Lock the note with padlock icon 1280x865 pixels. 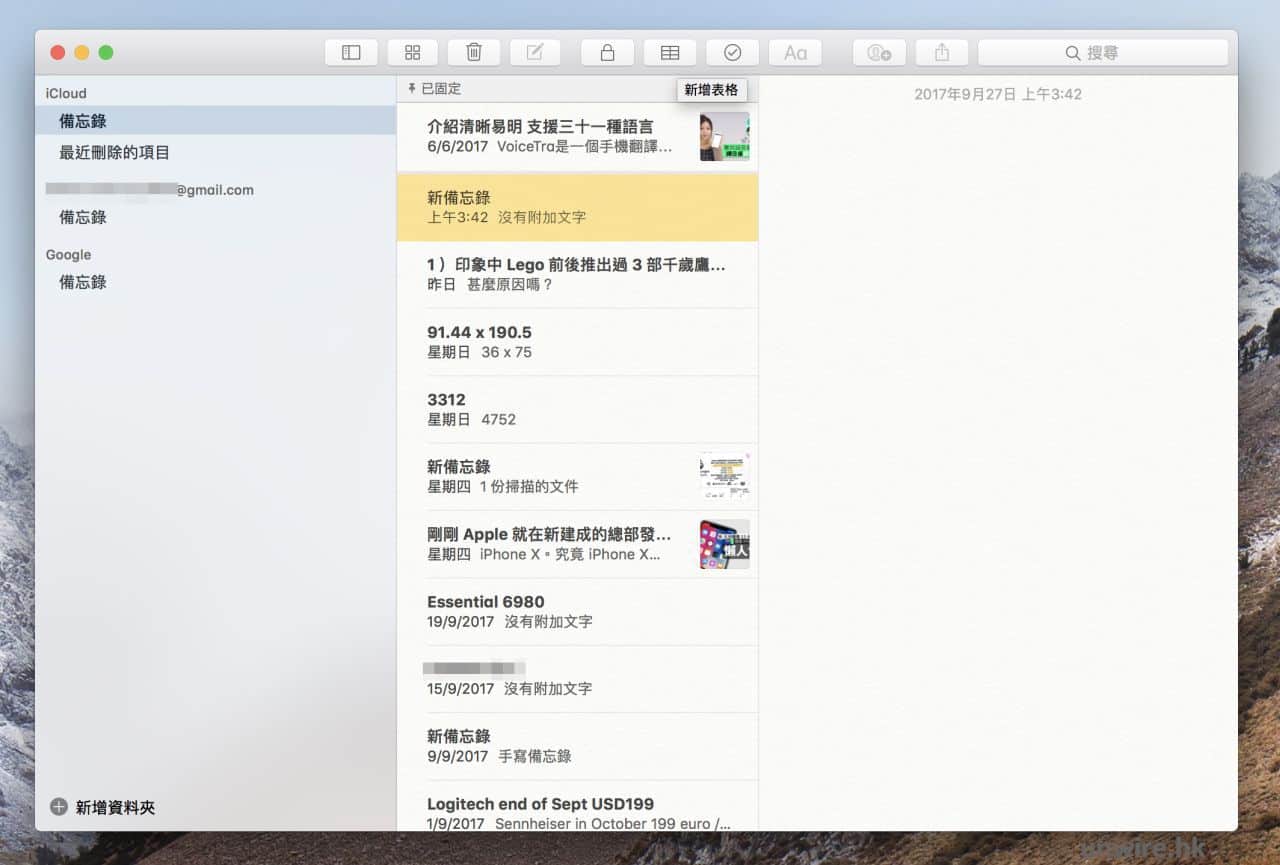607,53
